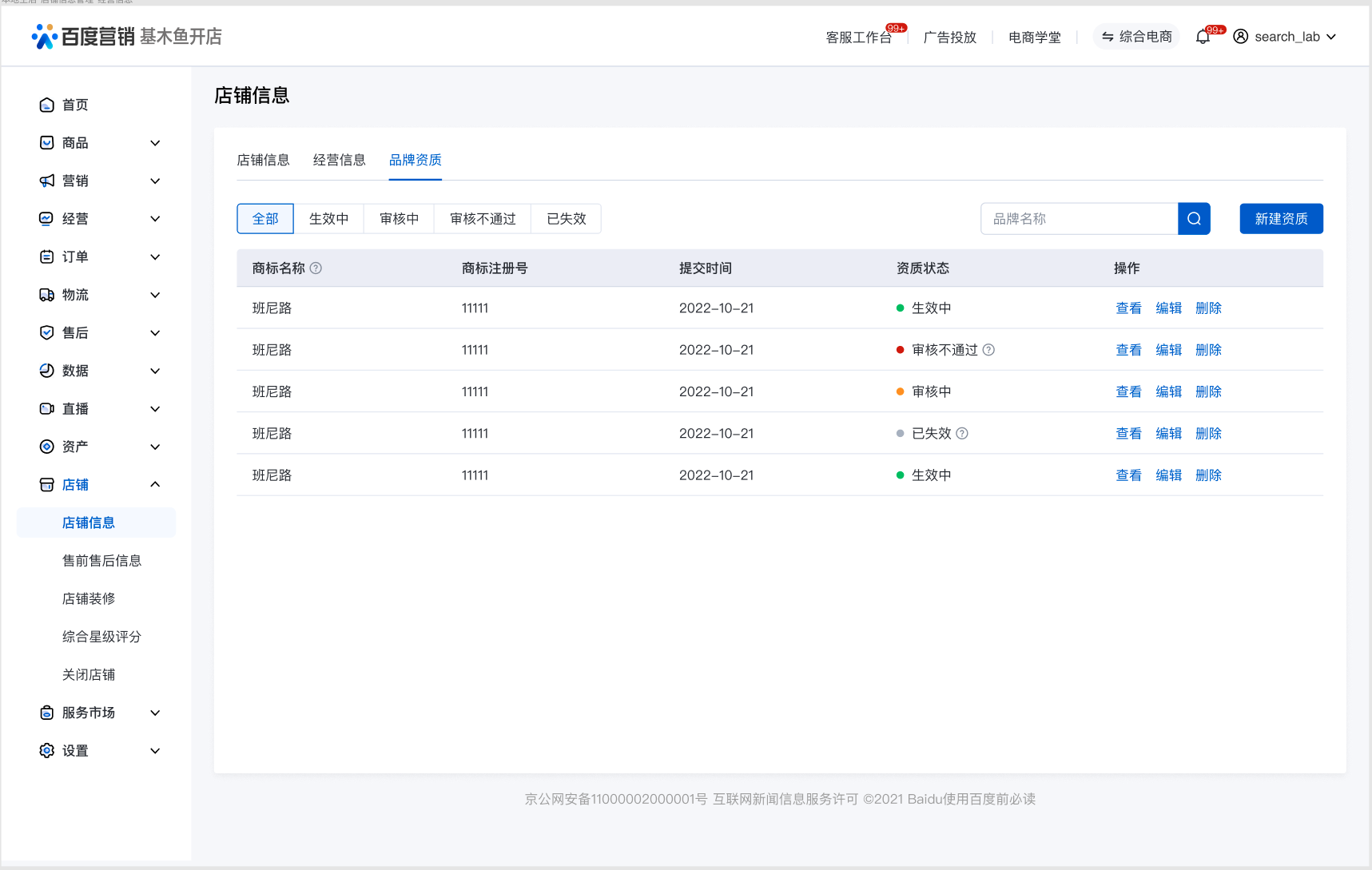This screenshot has width=1372, height=870.
Task: Filter by 已失效 status
Action: (x=566, y=219)
